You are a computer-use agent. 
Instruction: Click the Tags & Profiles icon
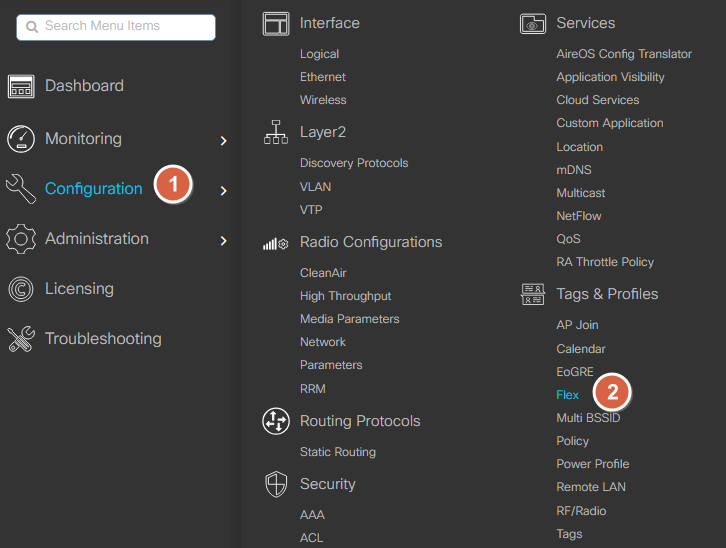(x=533, y=294)
